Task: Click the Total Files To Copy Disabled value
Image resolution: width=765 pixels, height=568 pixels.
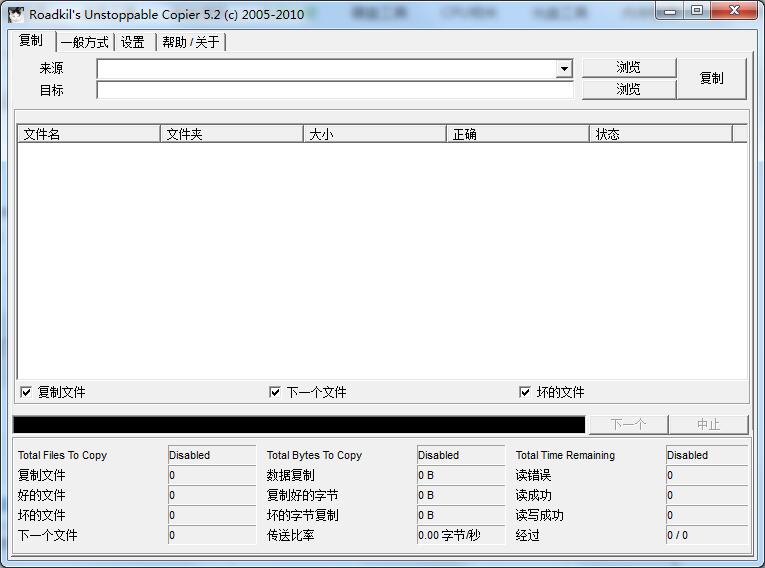Action: coord(212,455)
